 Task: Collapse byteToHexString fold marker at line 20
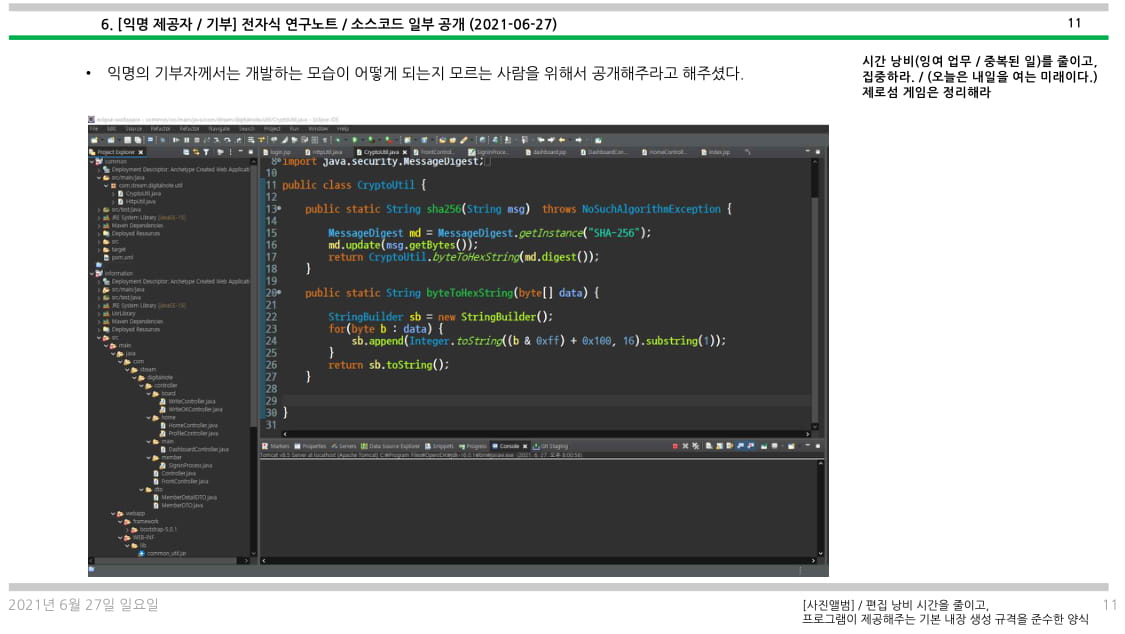coord(279,293)
